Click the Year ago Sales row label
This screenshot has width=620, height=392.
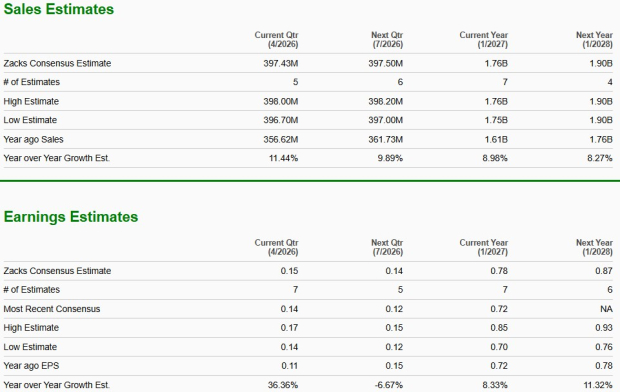(x=33, y=139)
